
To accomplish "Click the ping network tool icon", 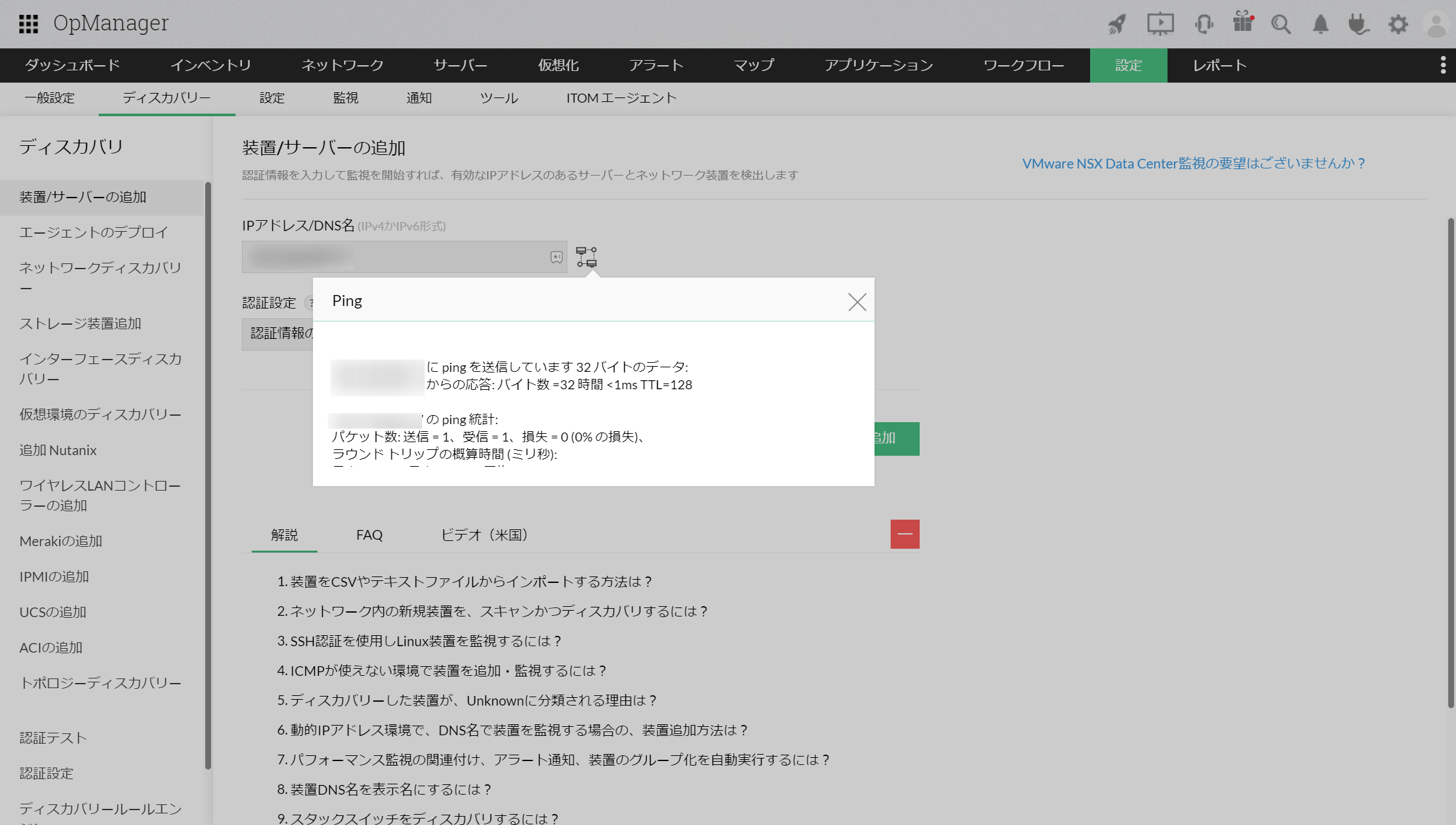I will pyautogui.click(x=586, y=257).
